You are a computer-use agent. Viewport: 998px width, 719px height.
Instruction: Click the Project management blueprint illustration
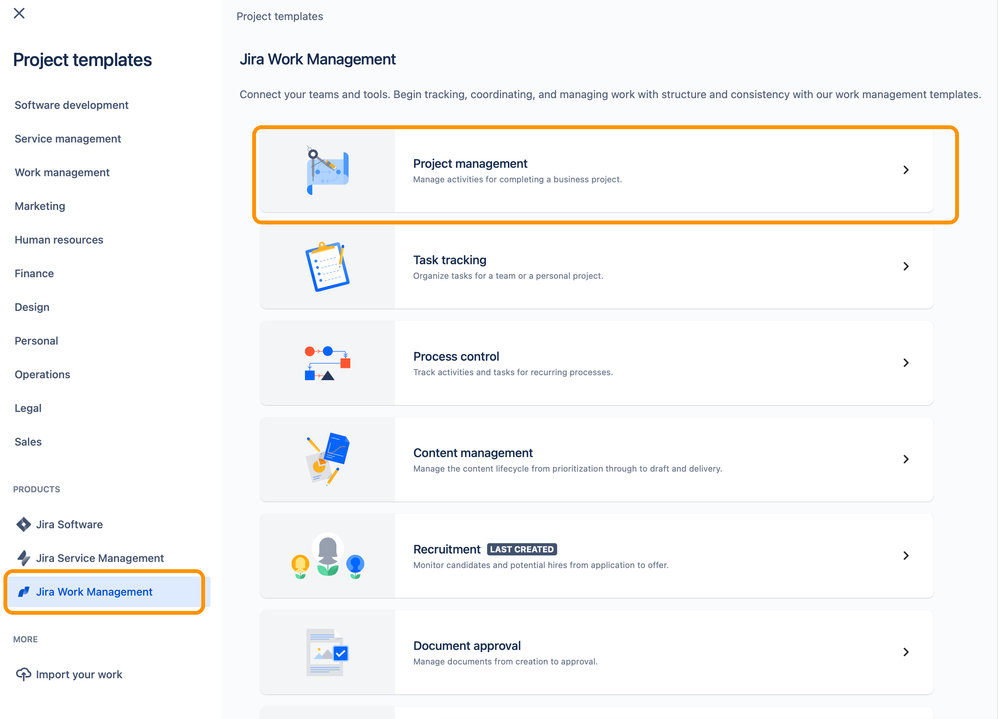(x=327, y=171)
